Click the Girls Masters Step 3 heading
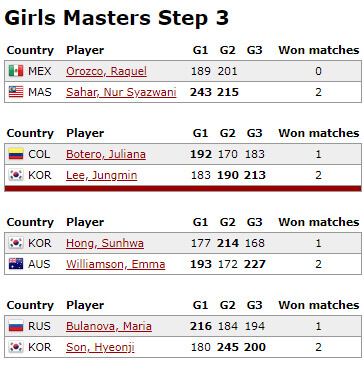 pyautogui.click(x=117, y=18)
